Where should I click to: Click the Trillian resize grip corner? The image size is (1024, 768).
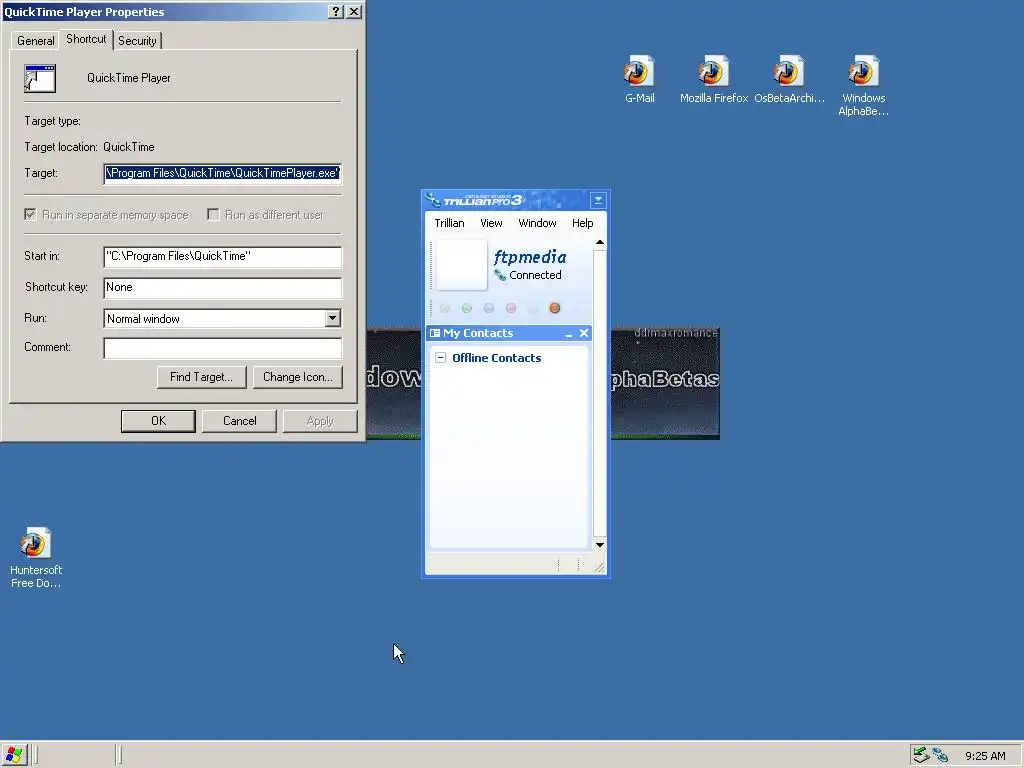pyautogui.click(x=600, y=567)
